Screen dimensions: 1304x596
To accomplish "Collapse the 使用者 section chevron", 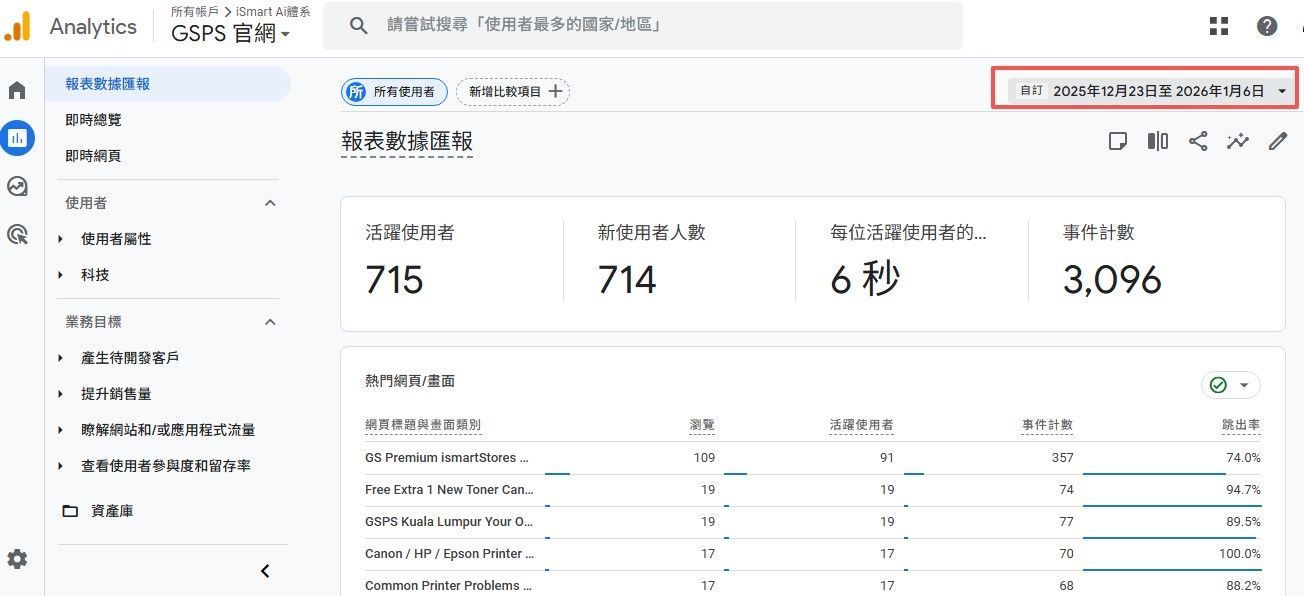I will click(269, 203).
